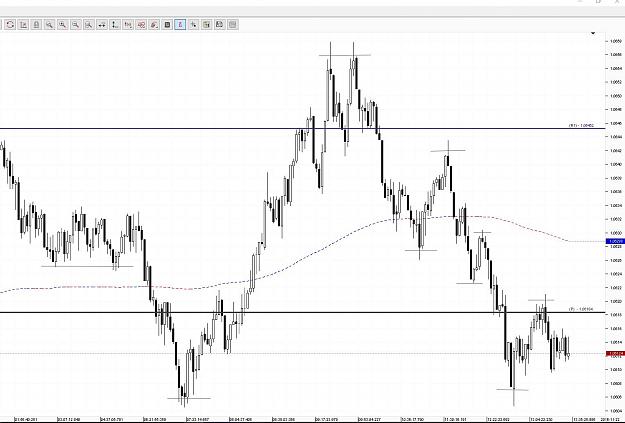Click the last gray grid toolbar icon
Viewport: 625px width, 423px height.
[x=233, y=25]
